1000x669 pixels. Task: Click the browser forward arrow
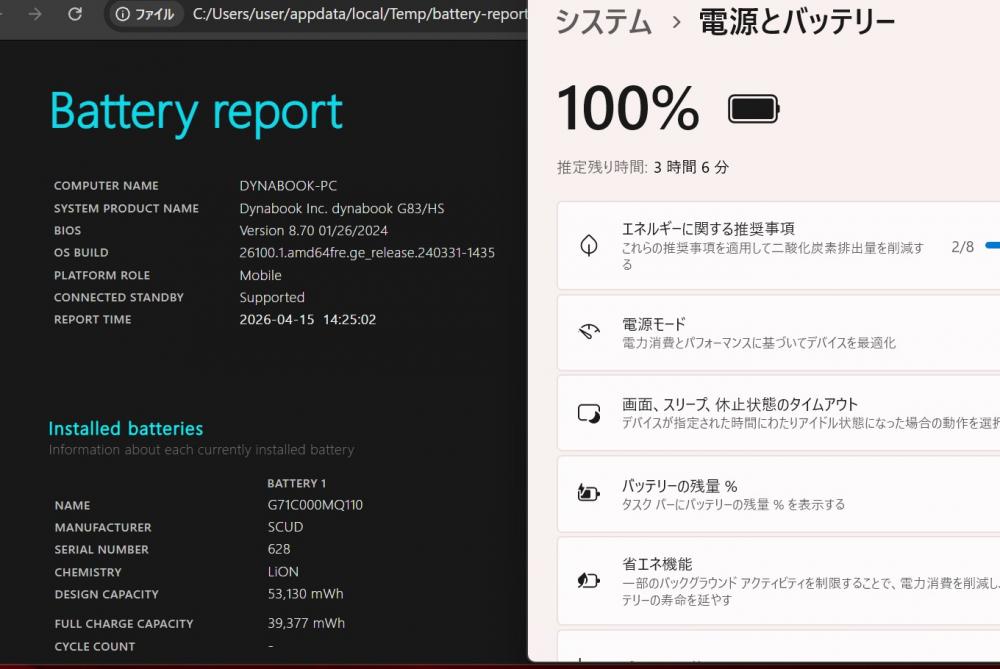point(35,14)
